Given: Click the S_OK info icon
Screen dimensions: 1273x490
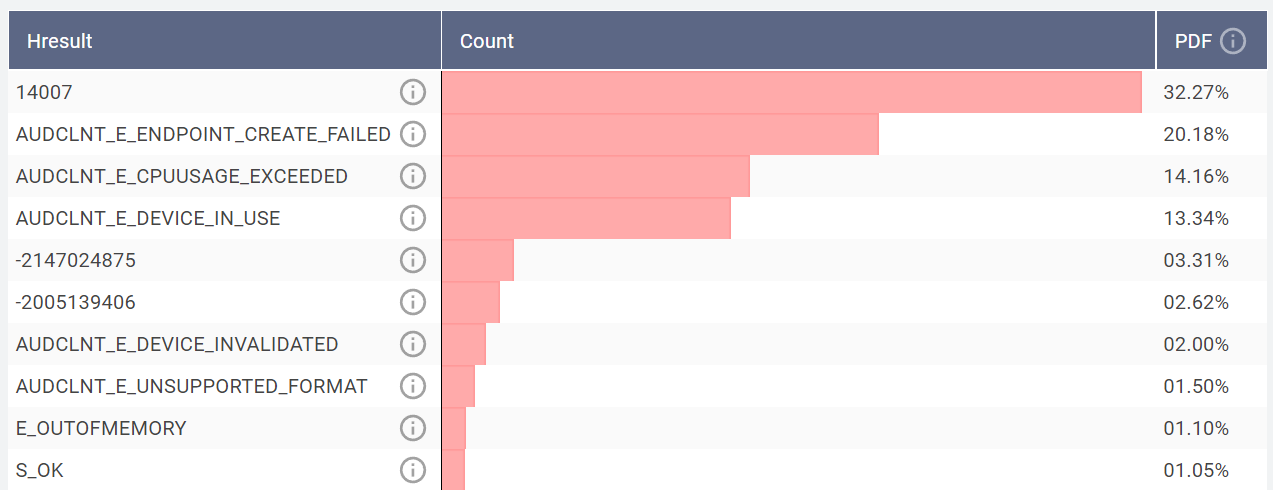Looking at the screenshot, I should [x=413, y=470].
